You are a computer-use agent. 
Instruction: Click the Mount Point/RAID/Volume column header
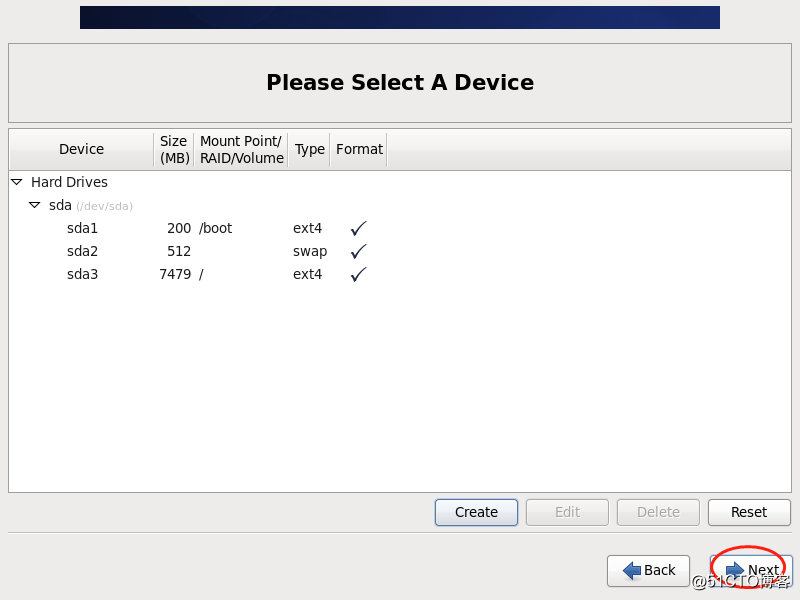click(241, 149)
